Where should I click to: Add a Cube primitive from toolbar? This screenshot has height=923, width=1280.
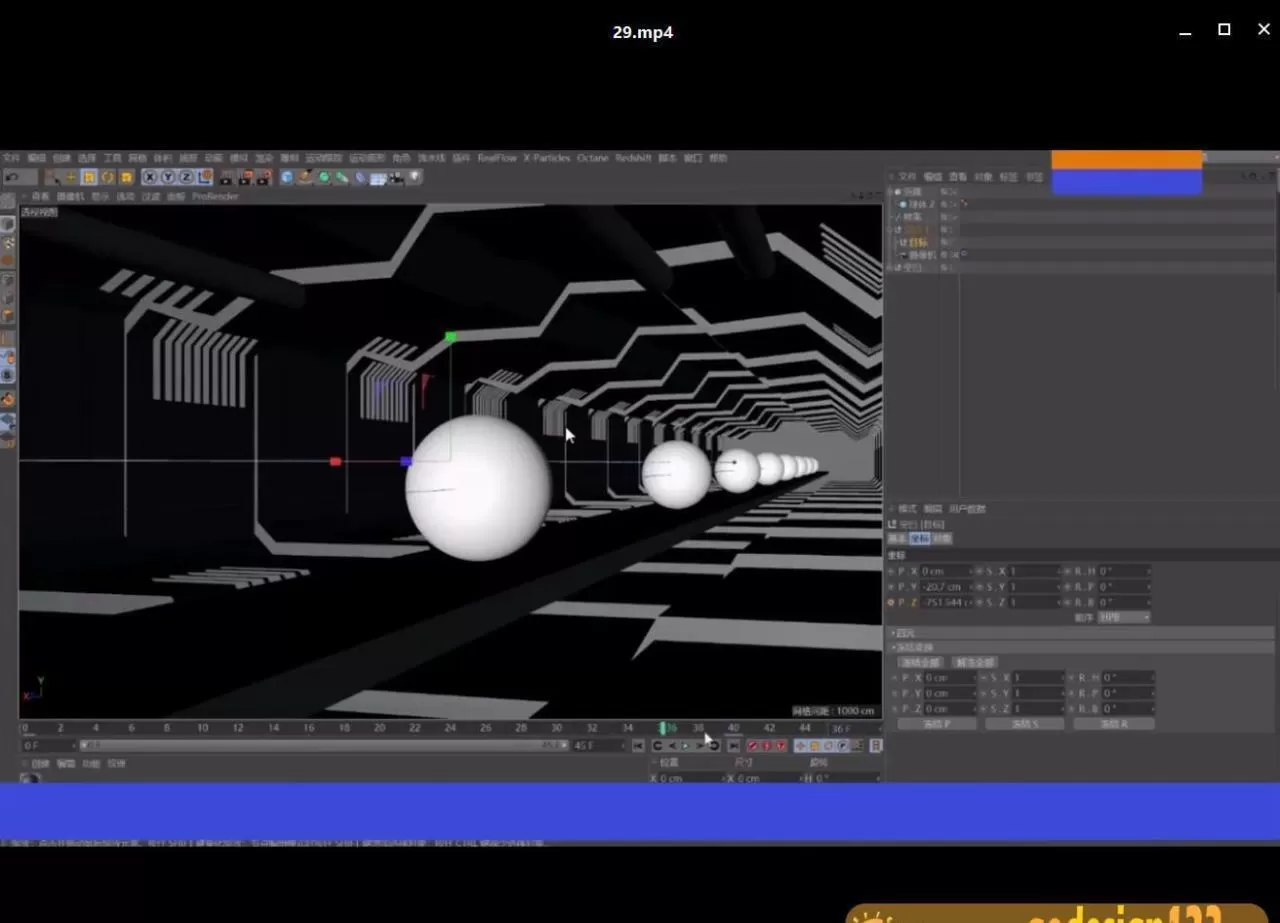pos(287,177)
